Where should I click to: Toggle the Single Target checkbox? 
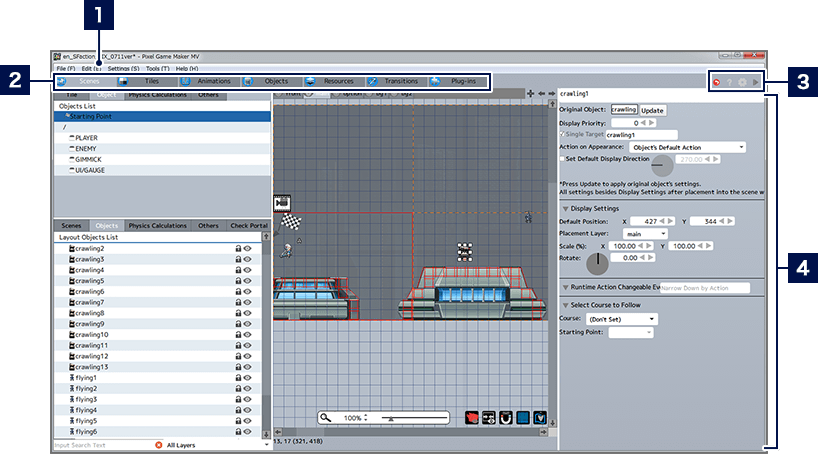click(x=562, y=134)
